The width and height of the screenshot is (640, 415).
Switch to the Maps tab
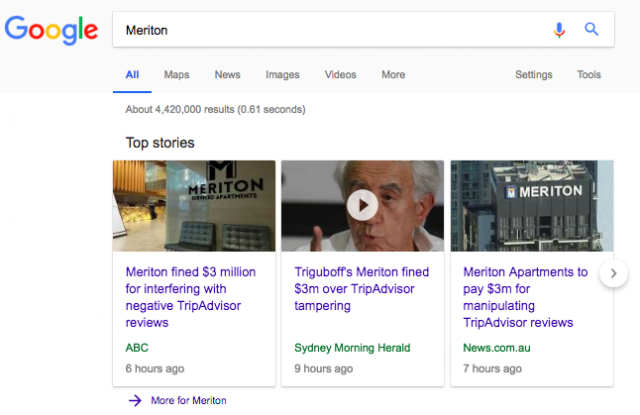click(177, 75)
